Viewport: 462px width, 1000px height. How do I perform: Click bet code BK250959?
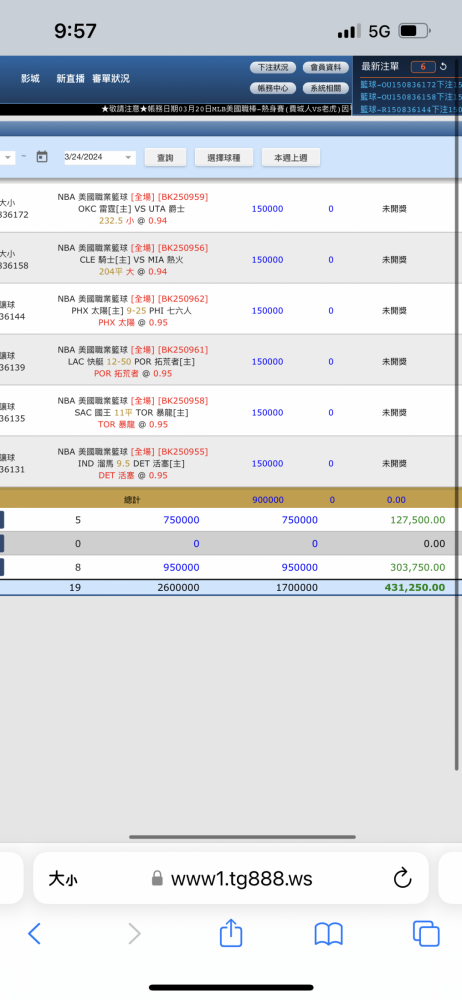183,196
